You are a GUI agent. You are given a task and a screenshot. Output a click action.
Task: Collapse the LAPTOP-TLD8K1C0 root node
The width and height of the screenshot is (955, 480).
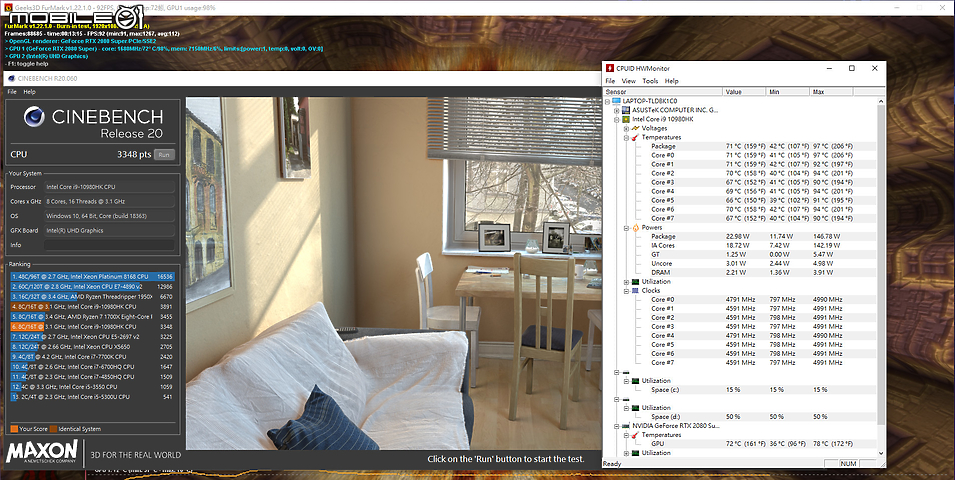(607, 101)
